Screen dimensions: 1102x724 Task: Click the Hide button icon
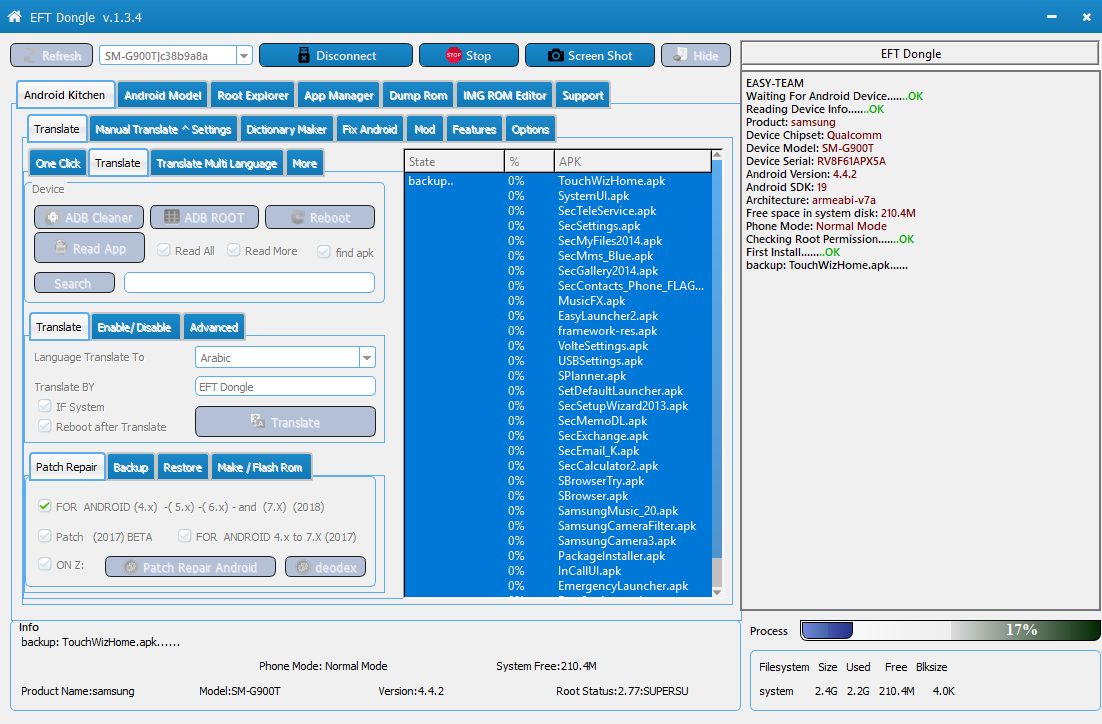(x=680, y=56)
